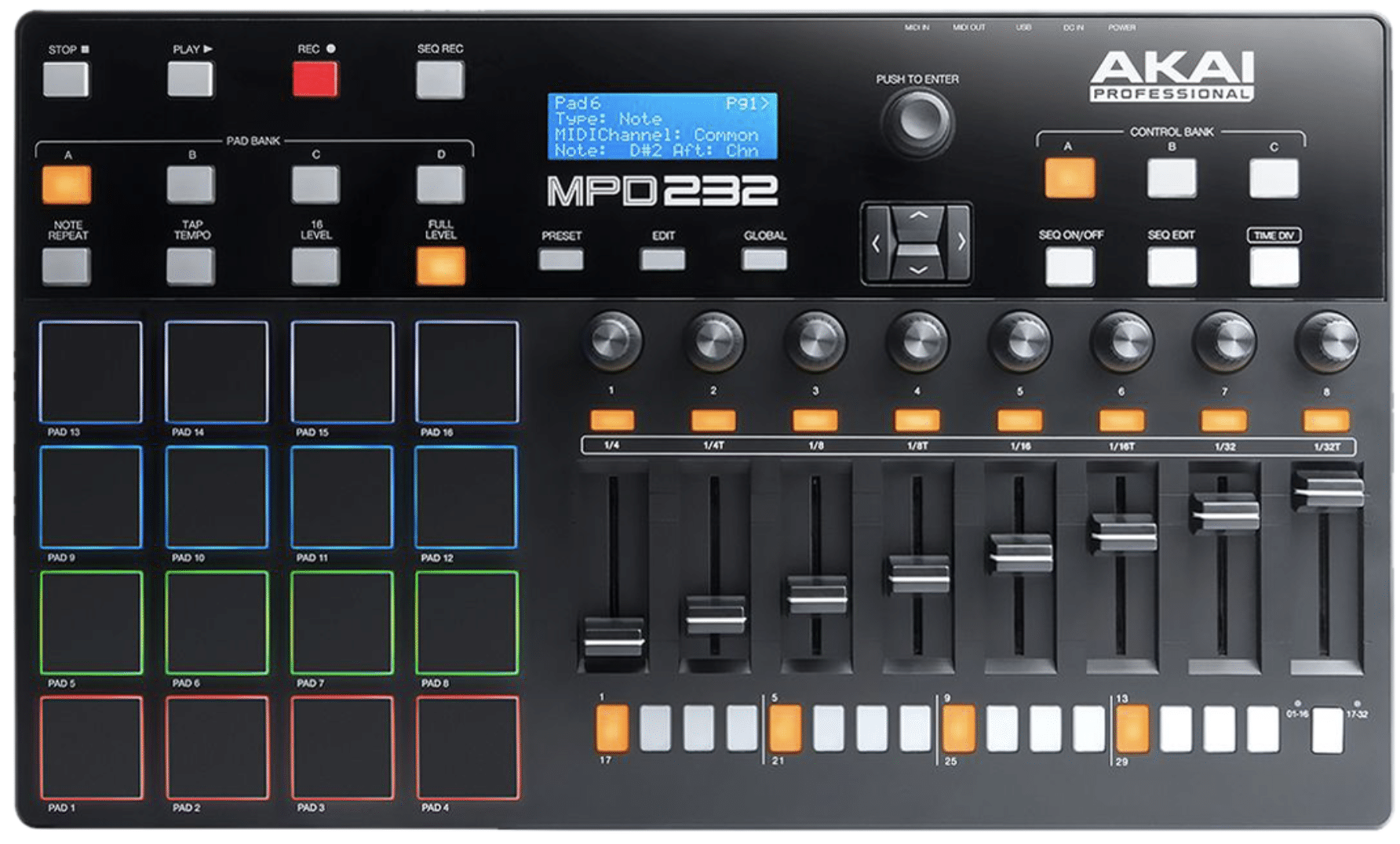Click the 1/8 time division button

click(815, 420)
